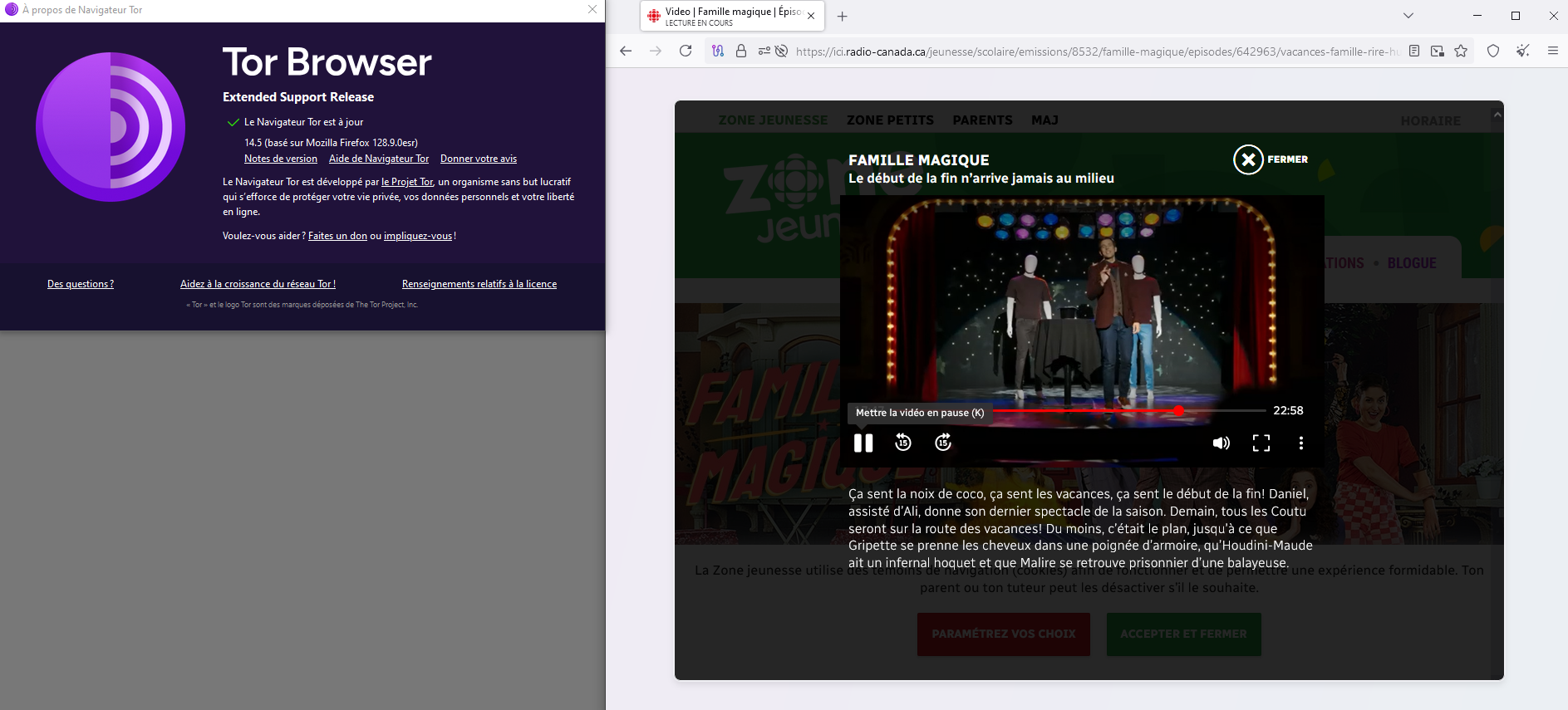Screen dimensions: 1568x710
Task: Expand the list all tabs chevron
Action: (x=1408, y=16)
